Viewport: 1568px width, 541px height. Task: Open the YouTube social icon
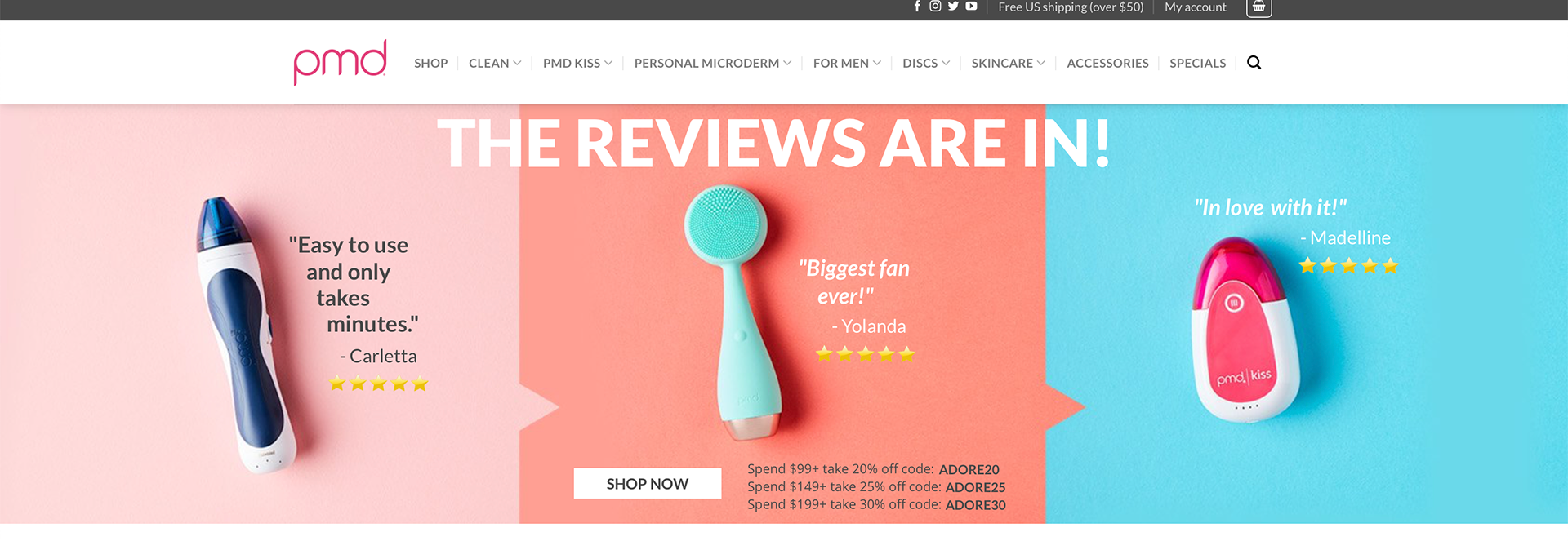pyautogui.click(x=971, y=7)
